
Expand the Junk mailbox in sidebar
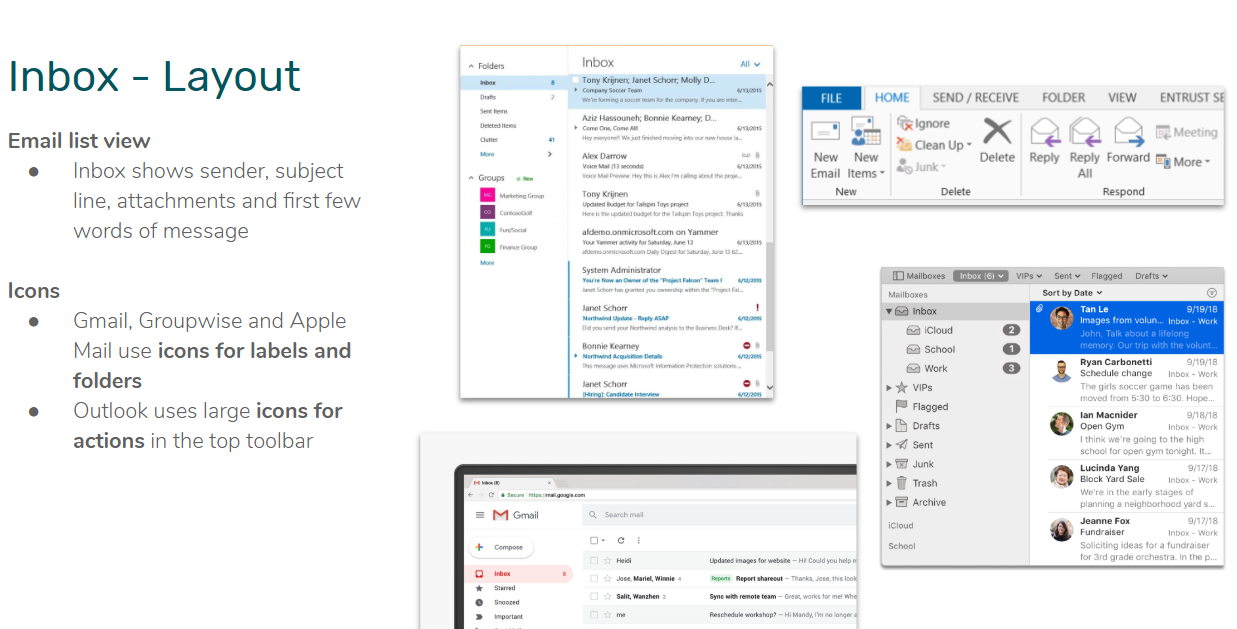coord(889,464)
